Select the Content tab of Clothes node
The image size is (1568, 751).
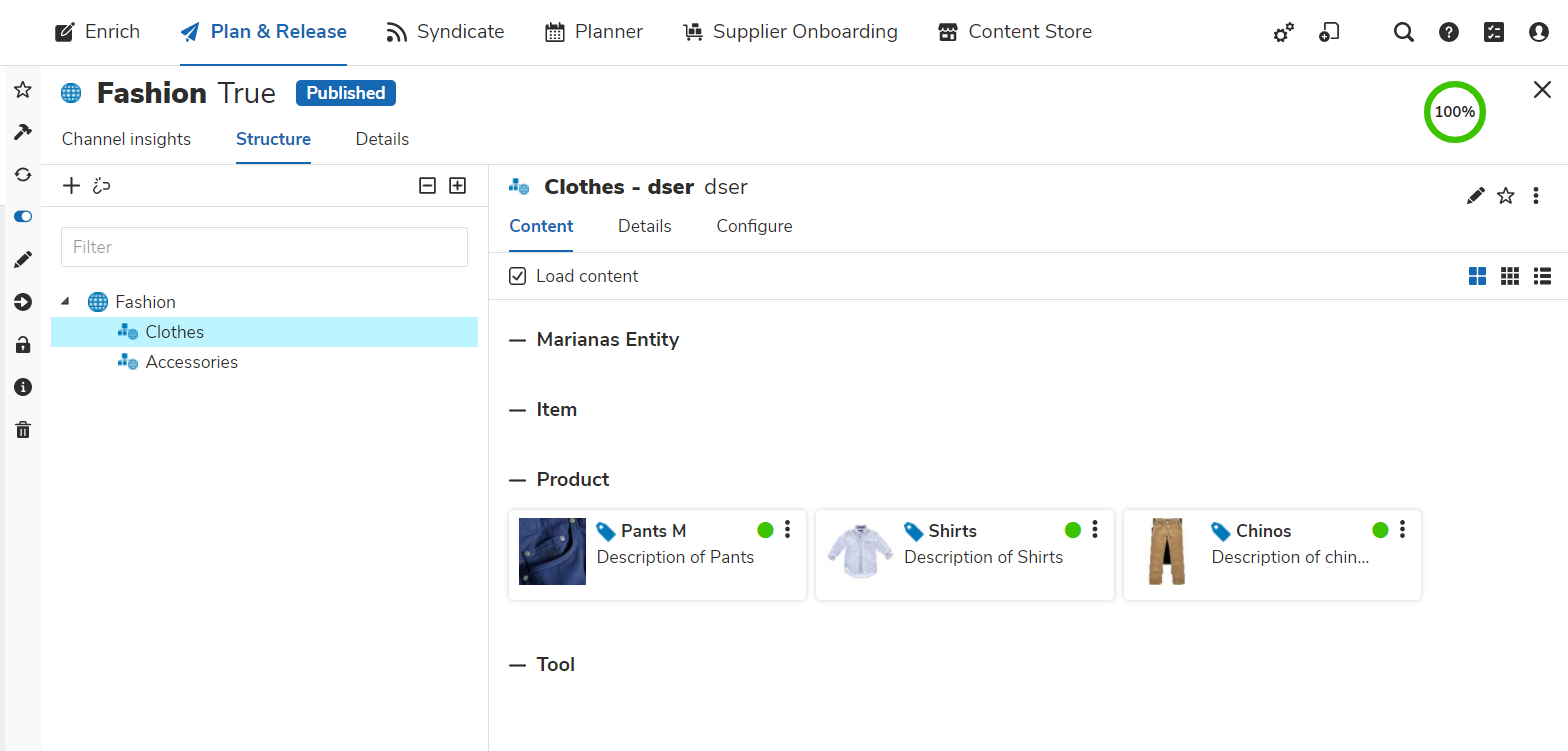click(x=541, y=226)
